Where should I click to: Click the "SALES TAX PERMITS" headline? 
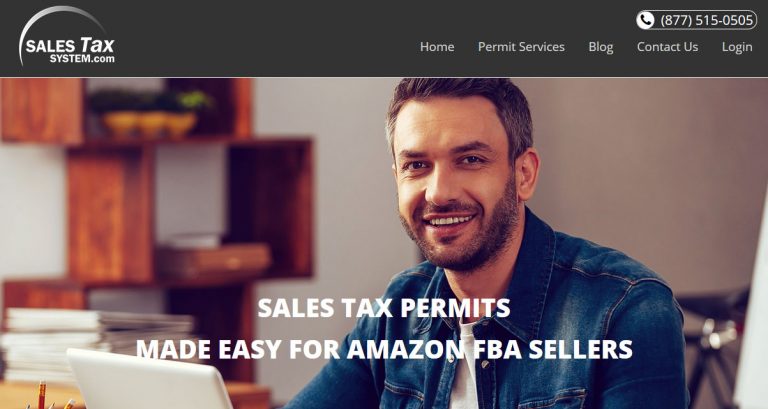[384, 308]
